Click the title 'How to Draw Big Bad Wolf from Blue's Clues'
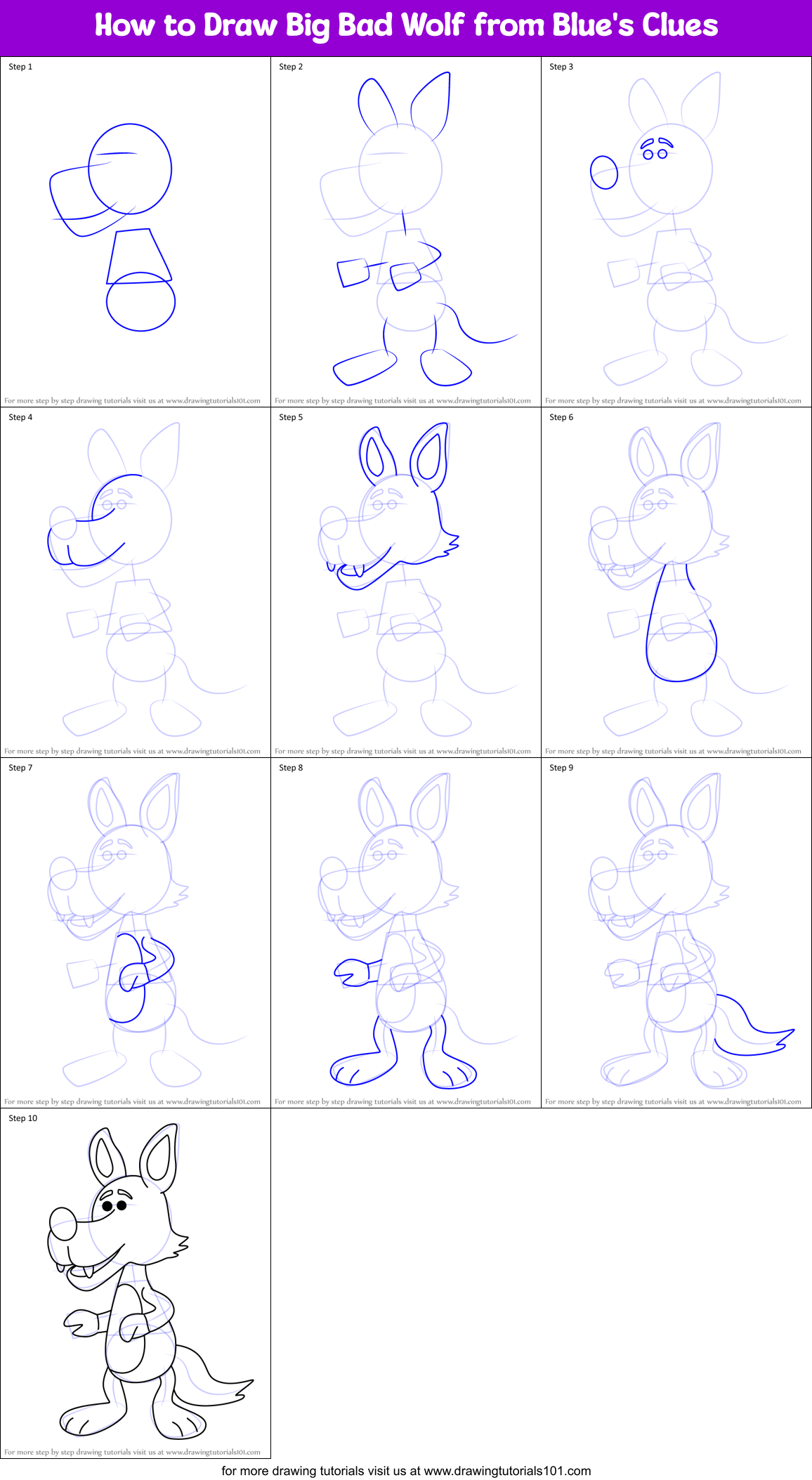This screenshot has height=1480, width=812. point(406,26)
